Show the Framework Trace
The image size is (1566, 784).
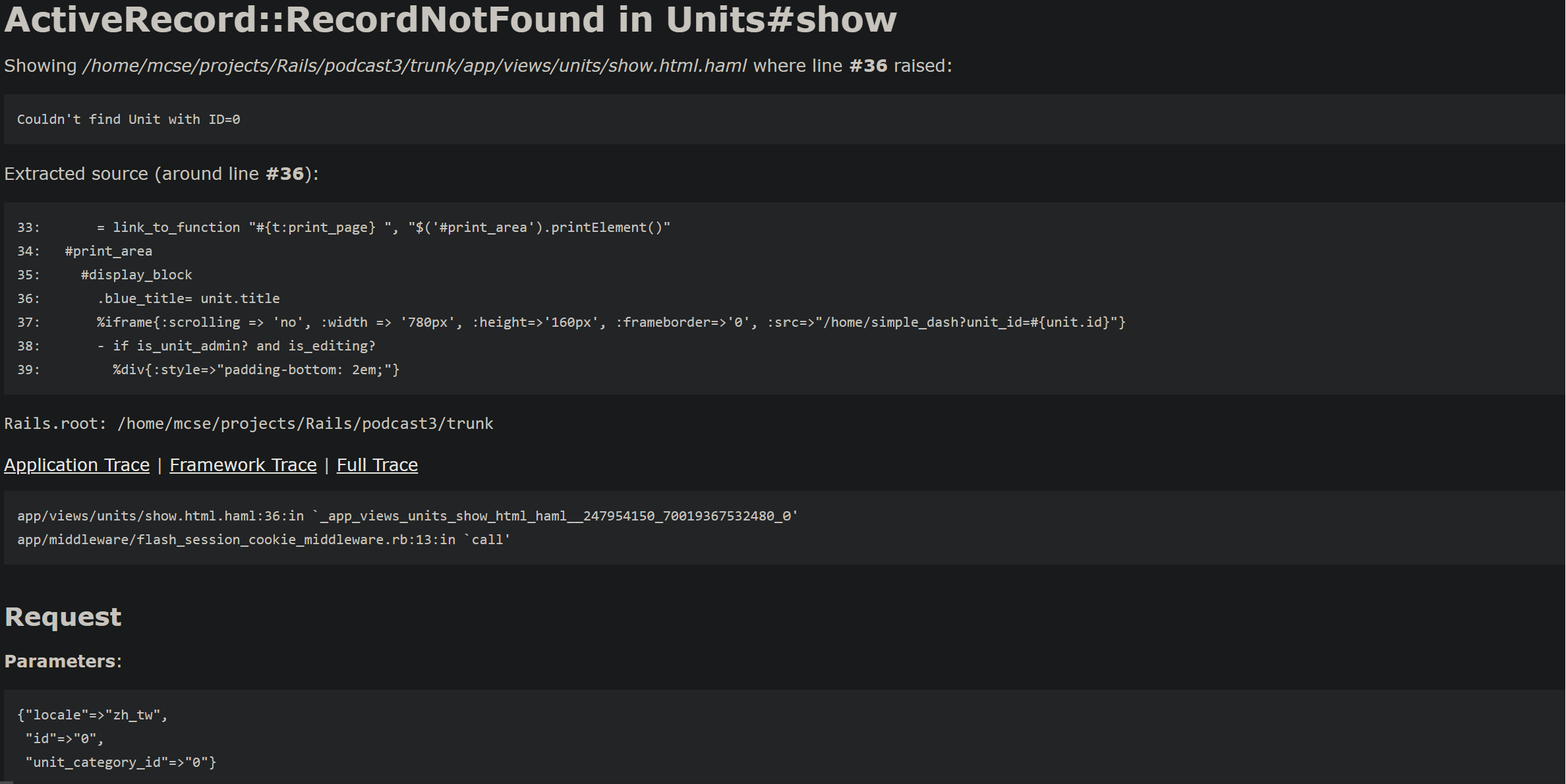tap(243, 465)
